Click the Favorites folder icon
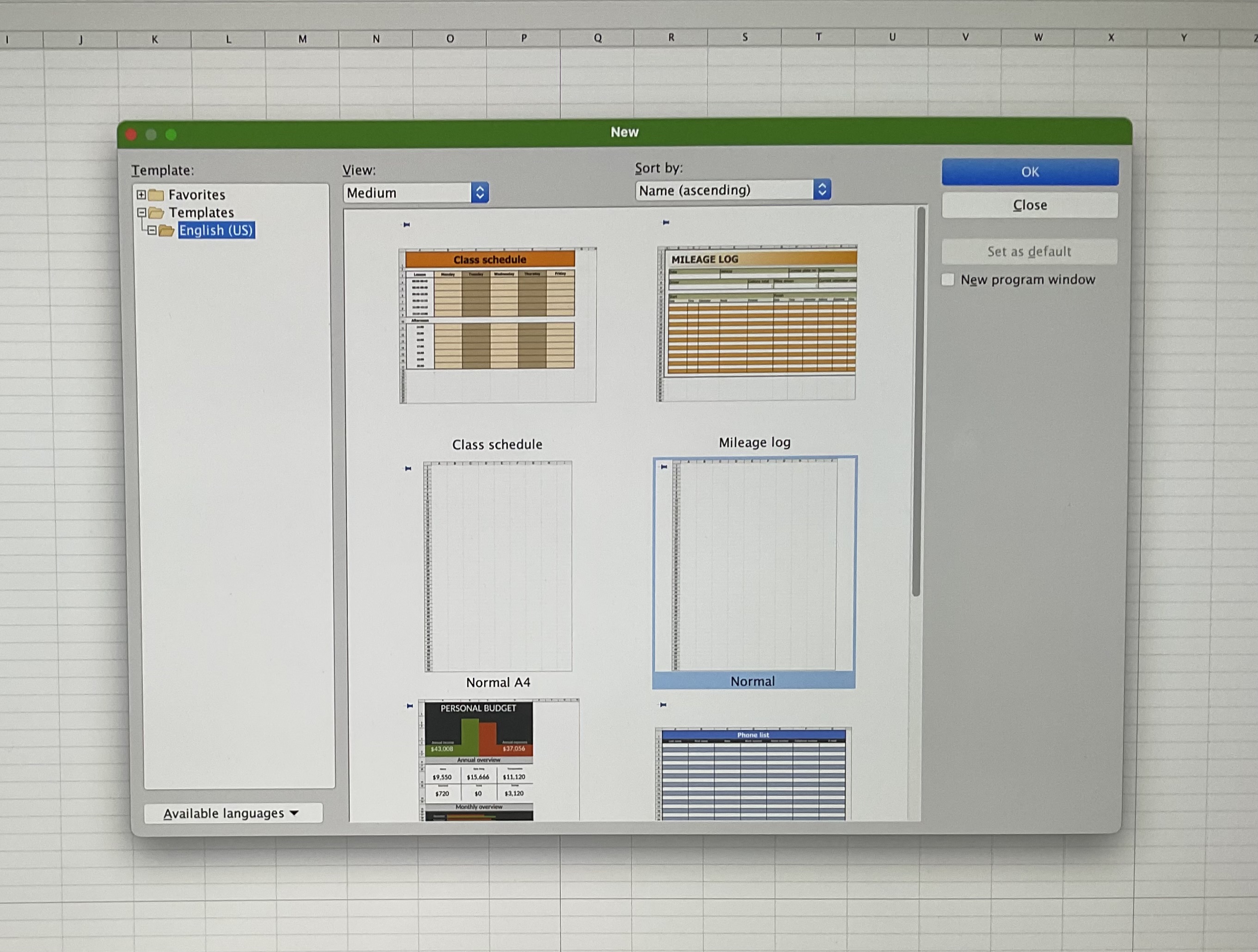This screenshot has width=1258, height=952. tap(156, 195)
